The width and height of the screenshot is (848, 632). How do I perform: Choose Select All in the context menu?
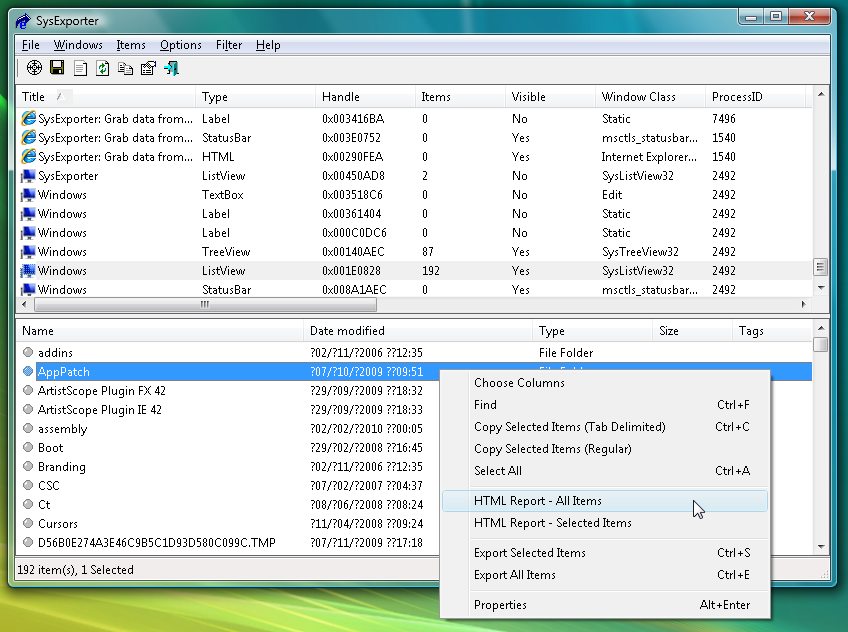coord(605,471)
